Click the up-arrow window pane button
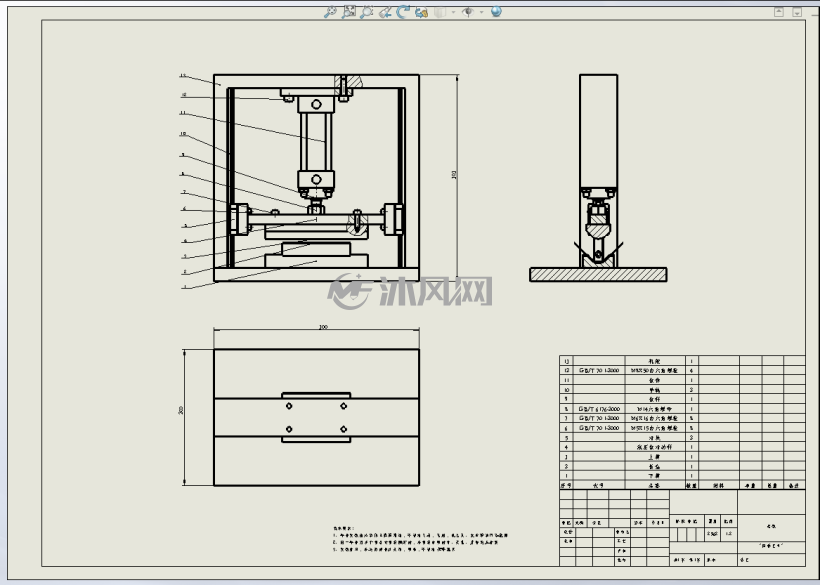This screenshot has height=585, width=820. tap(779, 12)
